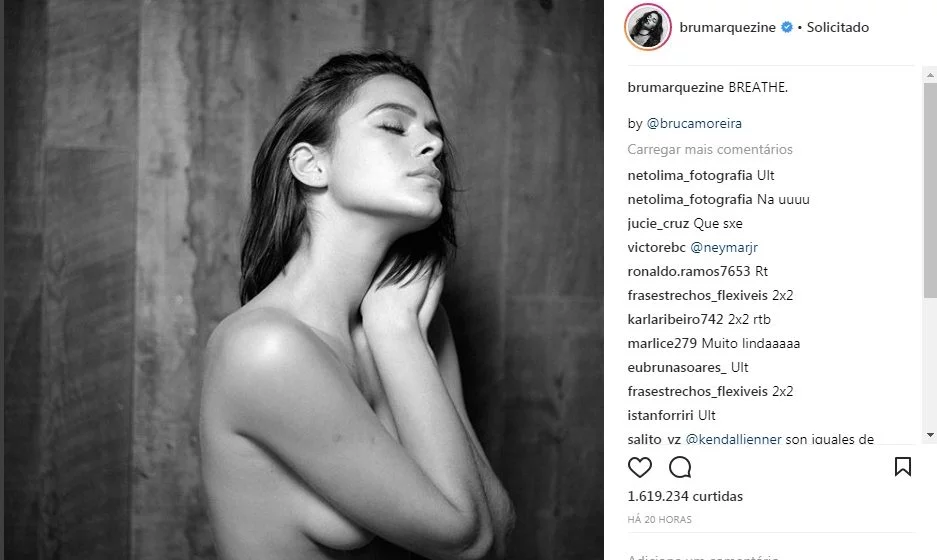Open the comment bubble icon
Viewport: 937px width, 560px height.
point(680,467)
